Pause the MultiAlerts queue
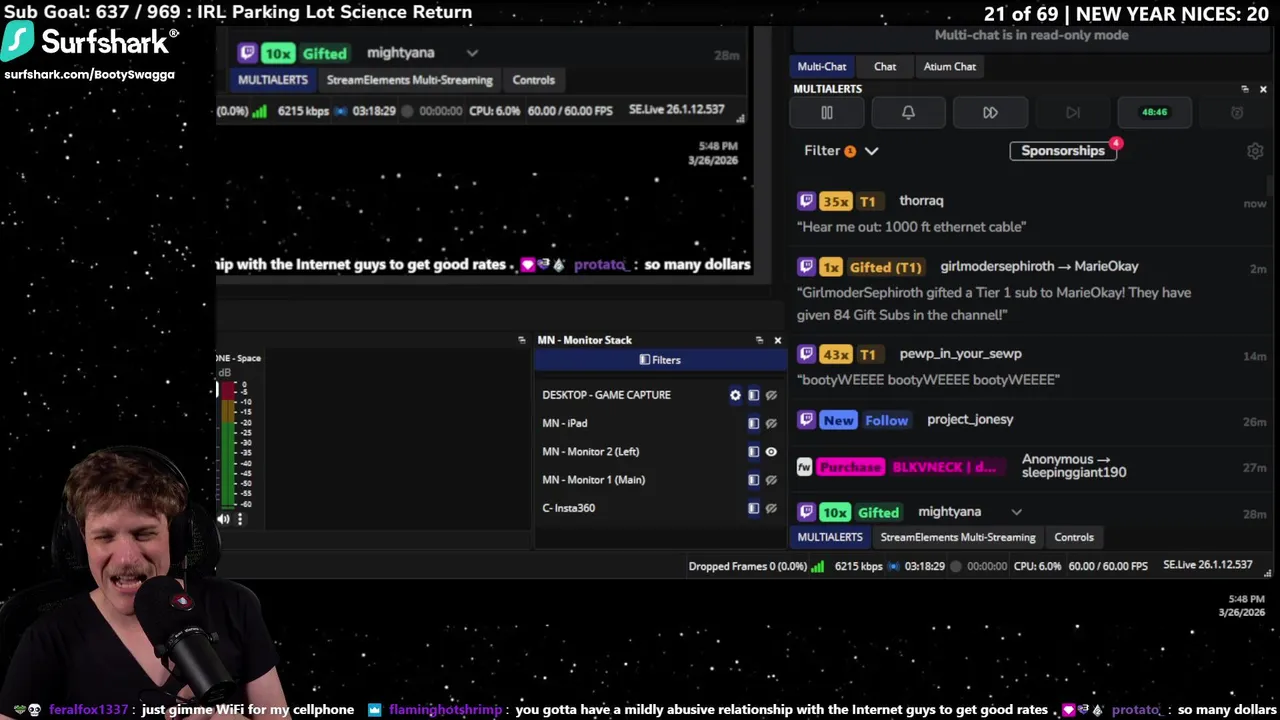1280x720 pixels. coord(827,113)
